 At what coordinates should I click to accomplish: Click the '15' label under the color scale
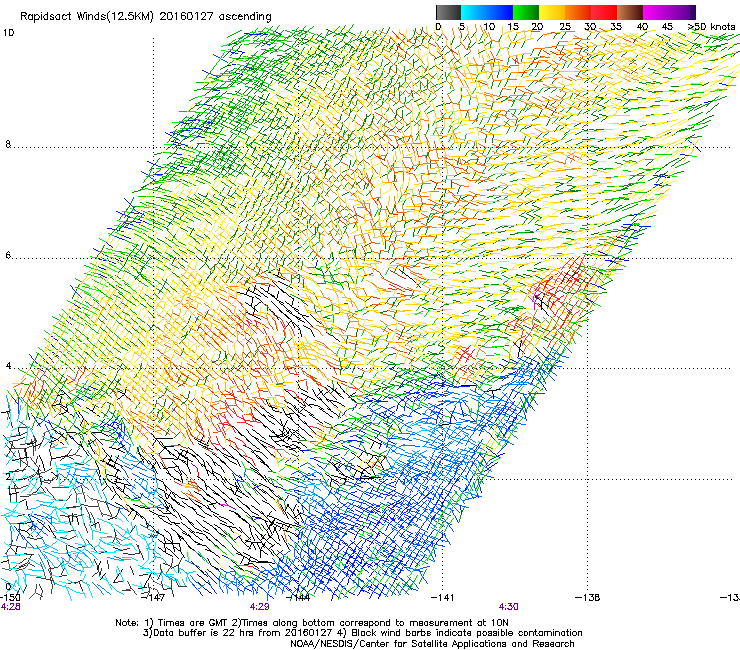(x=513, y=27)
